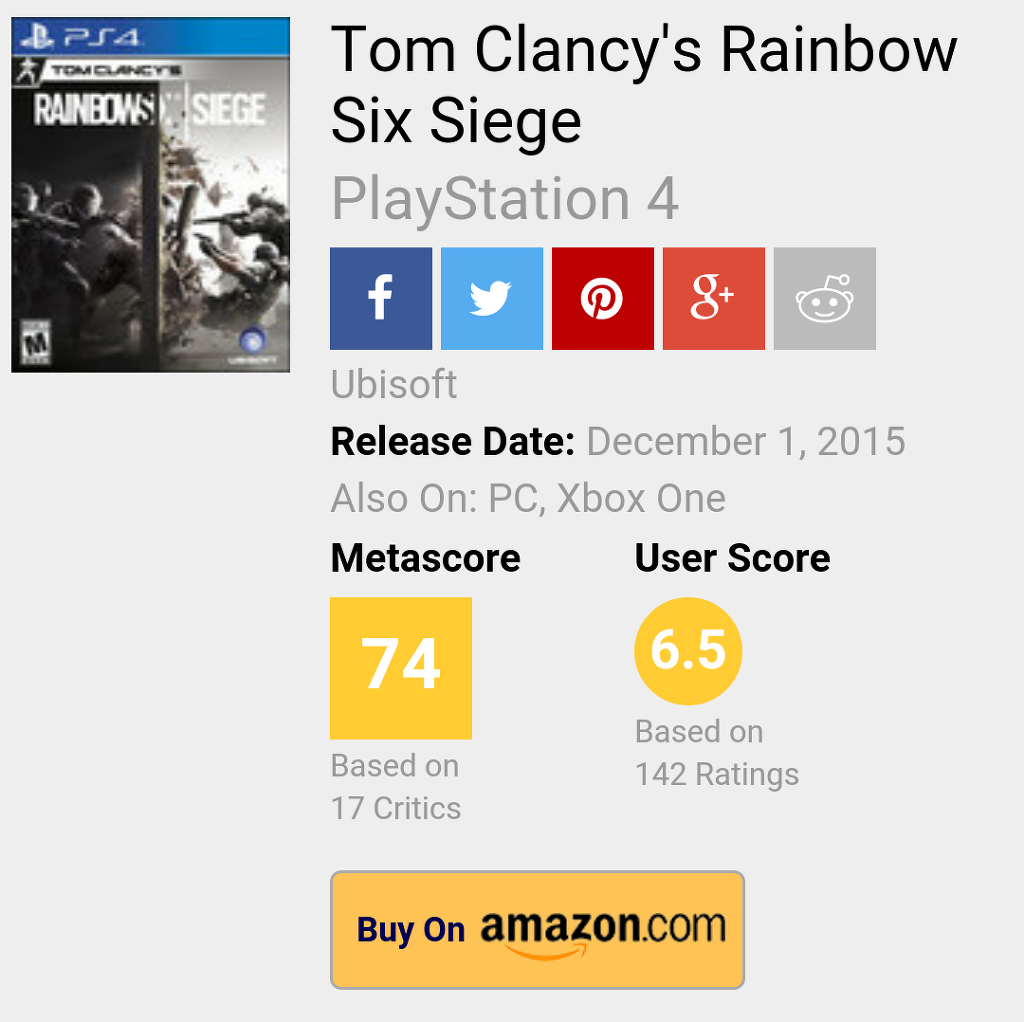Open the Rainbow Six Siege cover art

(150, 195)
